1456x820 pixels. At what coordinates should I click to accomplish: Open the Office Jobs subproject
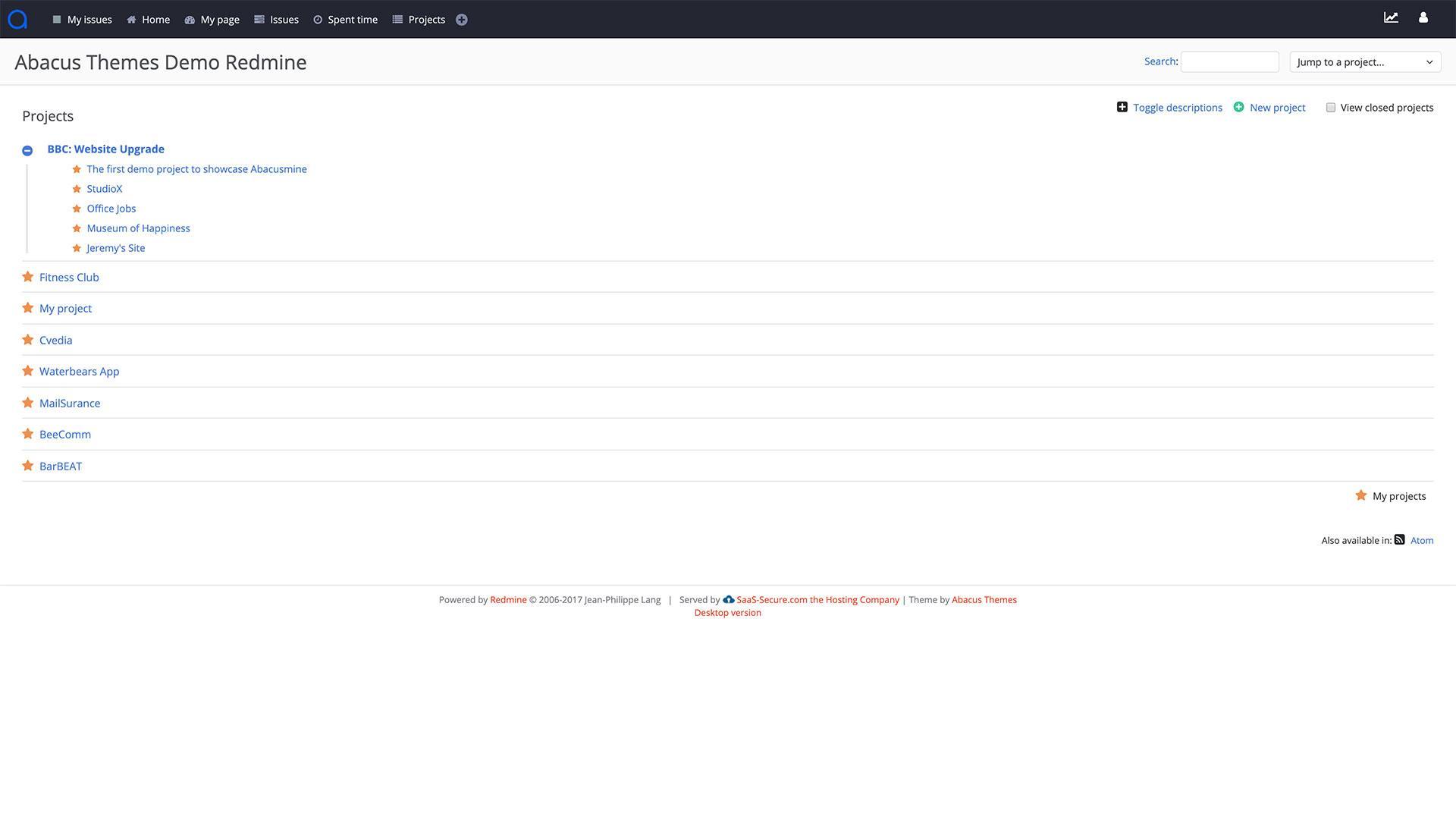tap(111, 209)
